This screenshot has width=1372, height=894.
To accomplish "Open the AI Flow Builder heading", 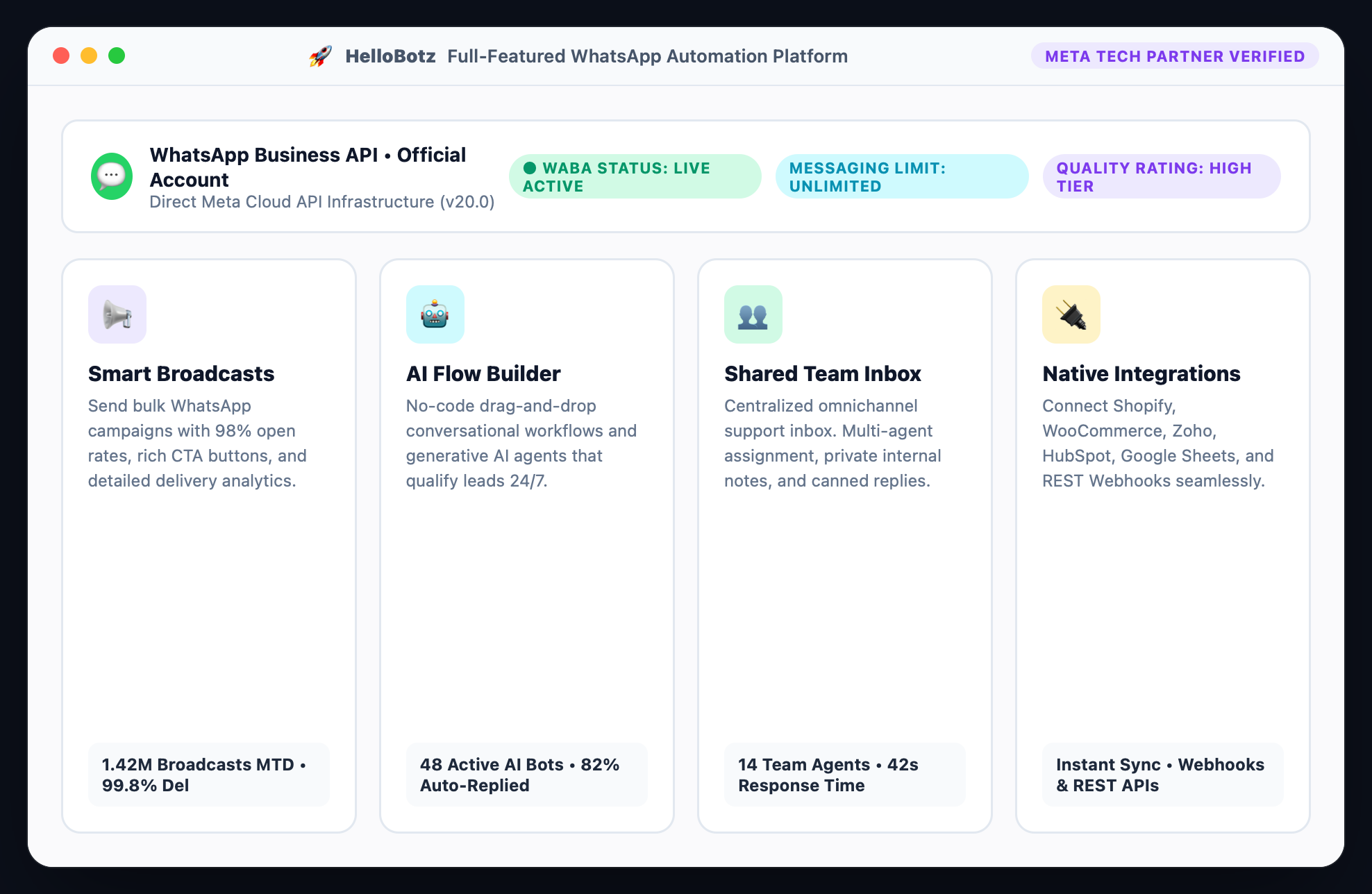I will [x=483, y=373].
